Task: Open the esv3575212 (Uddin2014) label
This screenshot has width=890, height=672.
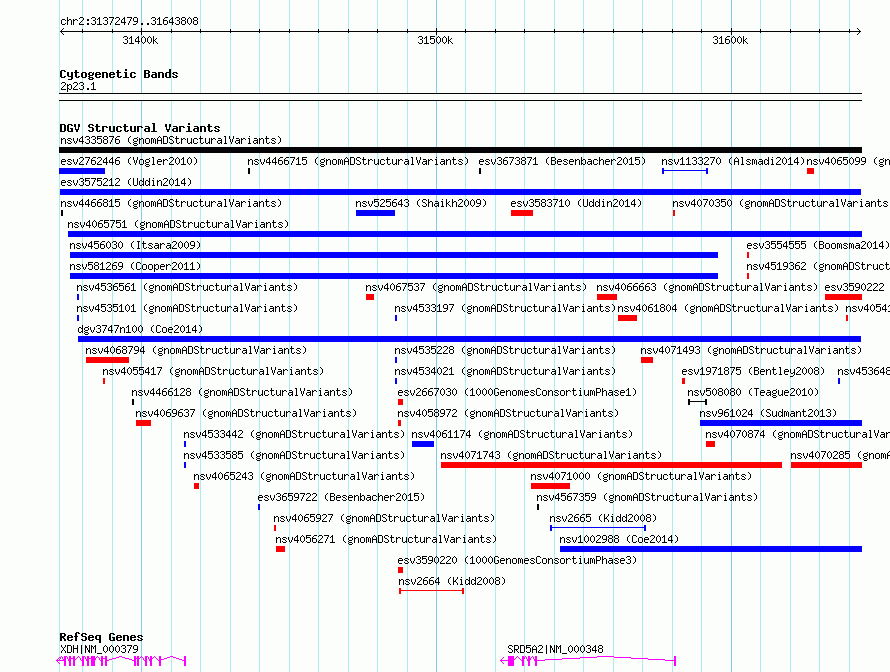Action: point(126,182)
